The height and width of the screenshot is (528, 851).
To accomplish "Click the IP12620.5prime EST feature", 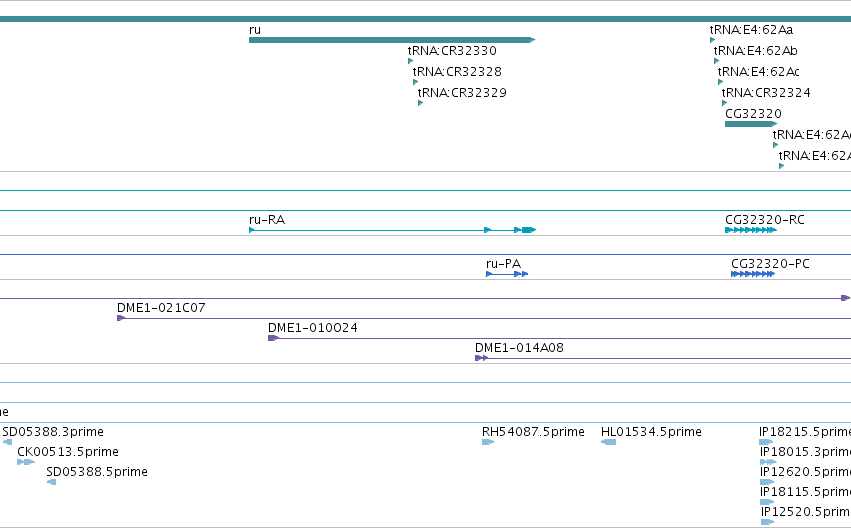I will pos(767,482).
